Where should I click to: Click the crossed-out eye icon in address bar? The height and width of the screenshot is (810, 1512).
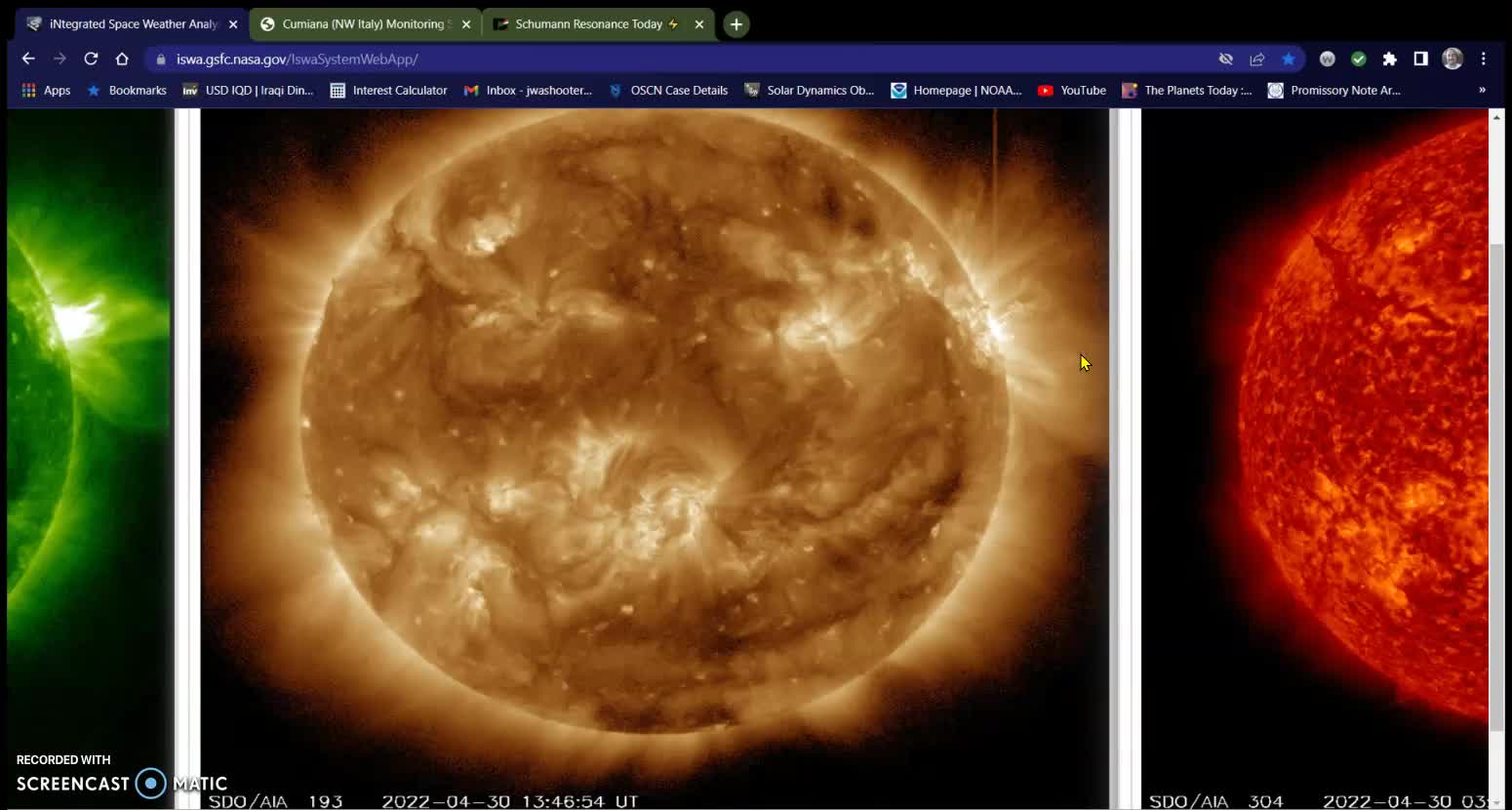click(x=1226, y=60)
